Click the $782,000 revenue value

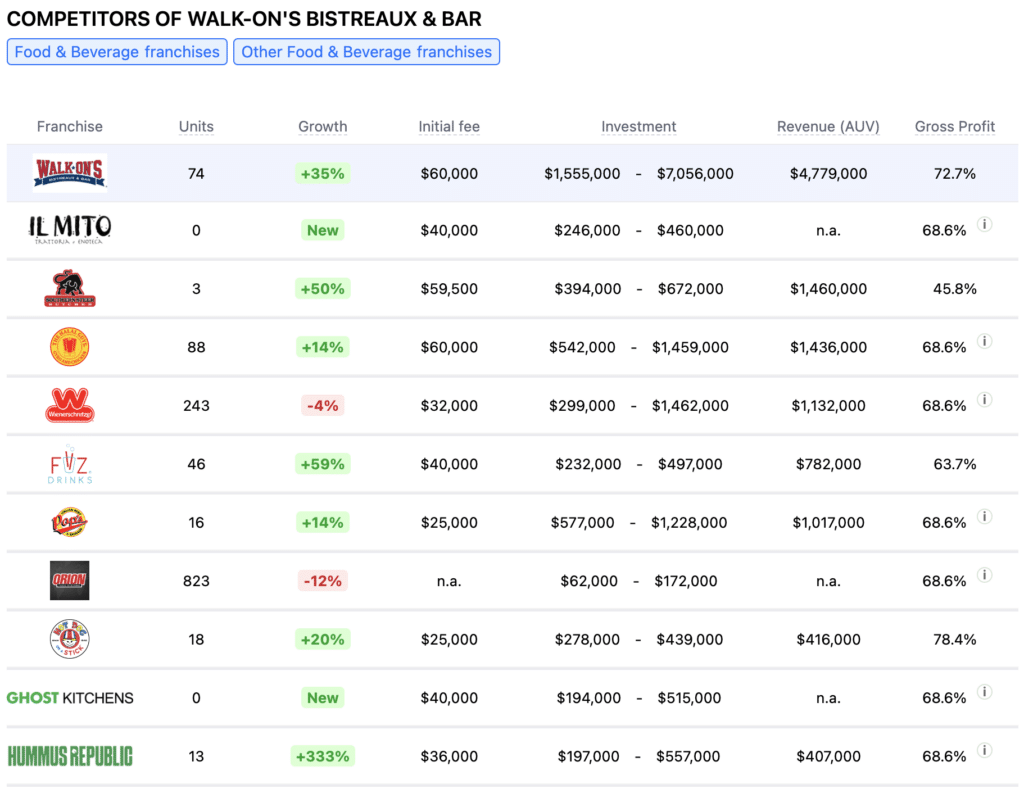[x=828, y=464]
